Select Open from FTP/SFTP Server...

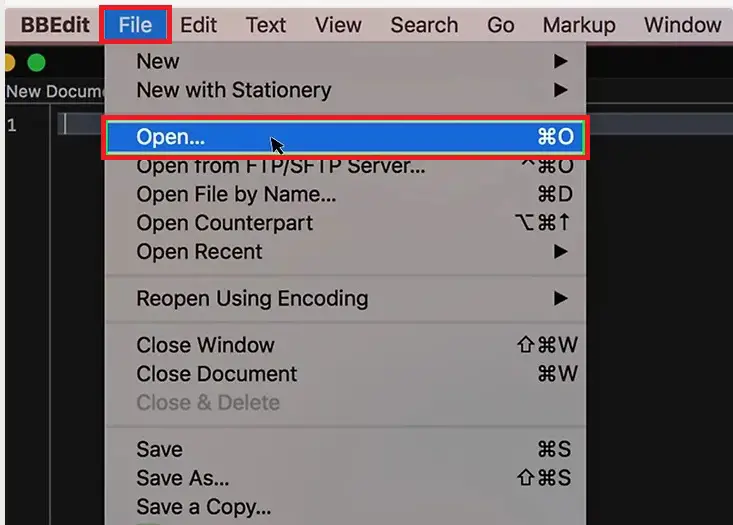pos(345,167)
